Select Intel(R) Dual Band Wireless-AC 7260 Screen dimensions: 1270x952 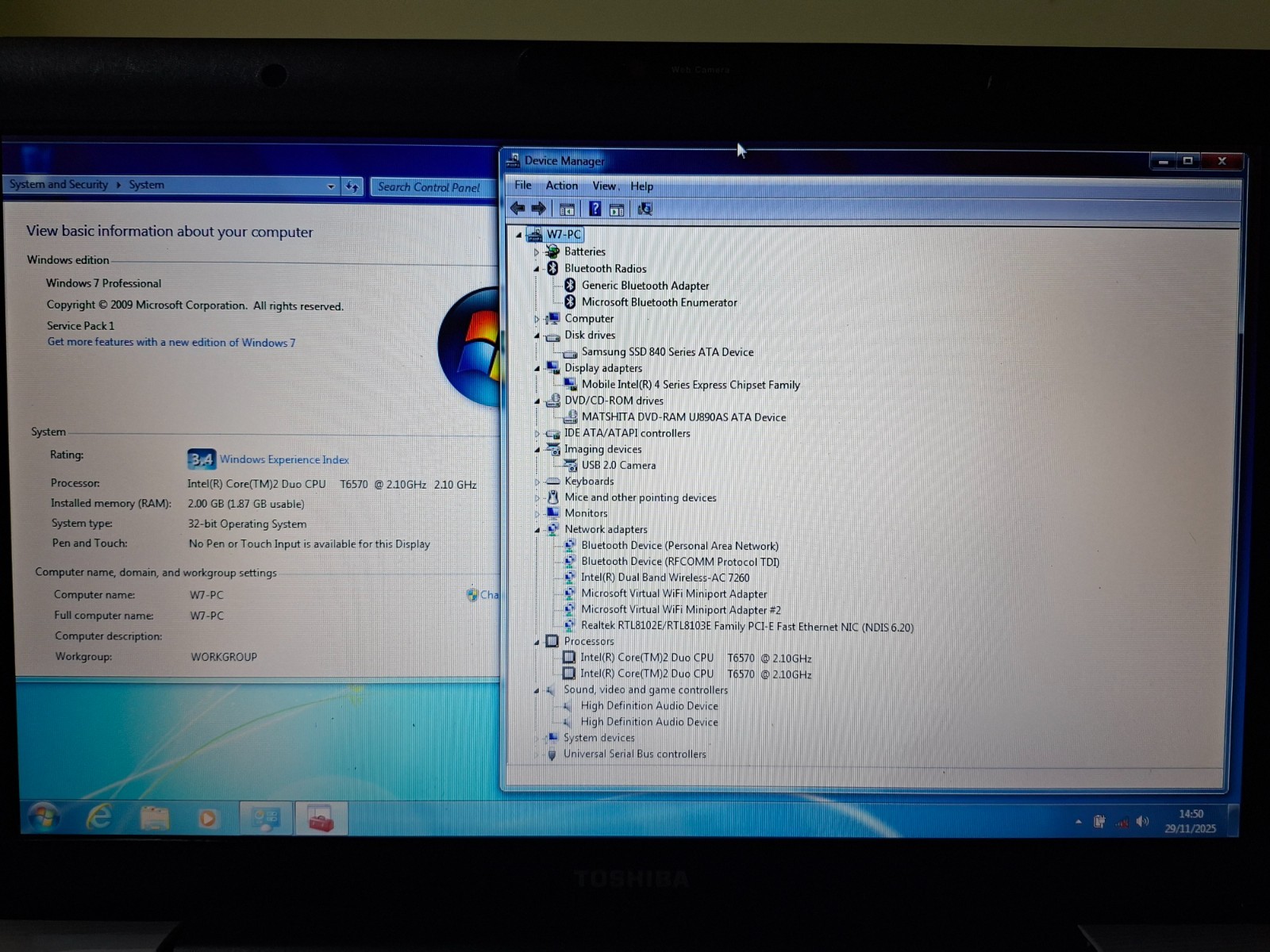665,578
